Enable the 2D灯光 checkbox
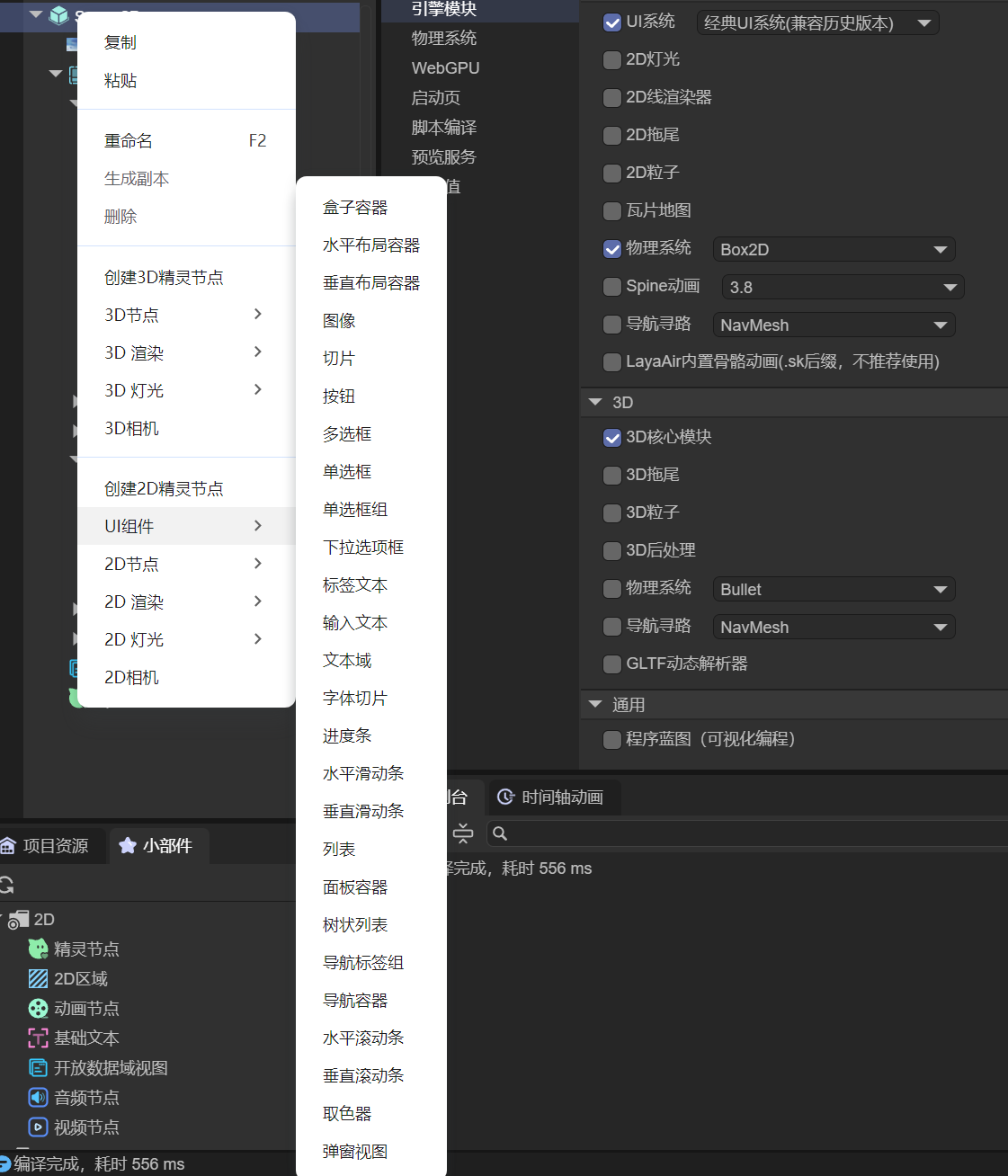The image size is (1008, 1176). 612,59
